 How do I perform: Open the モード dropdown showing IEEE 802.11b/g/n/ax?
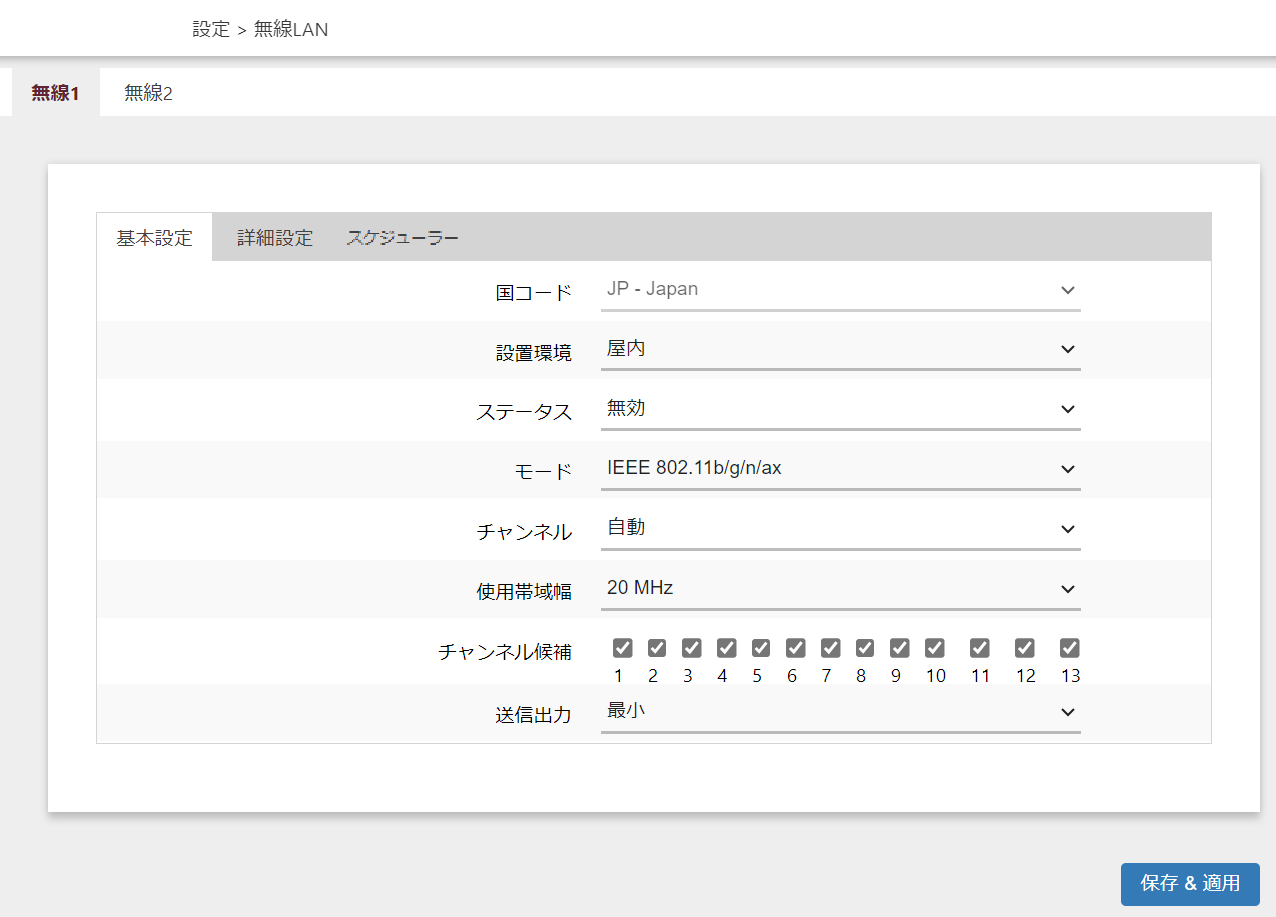841,470
